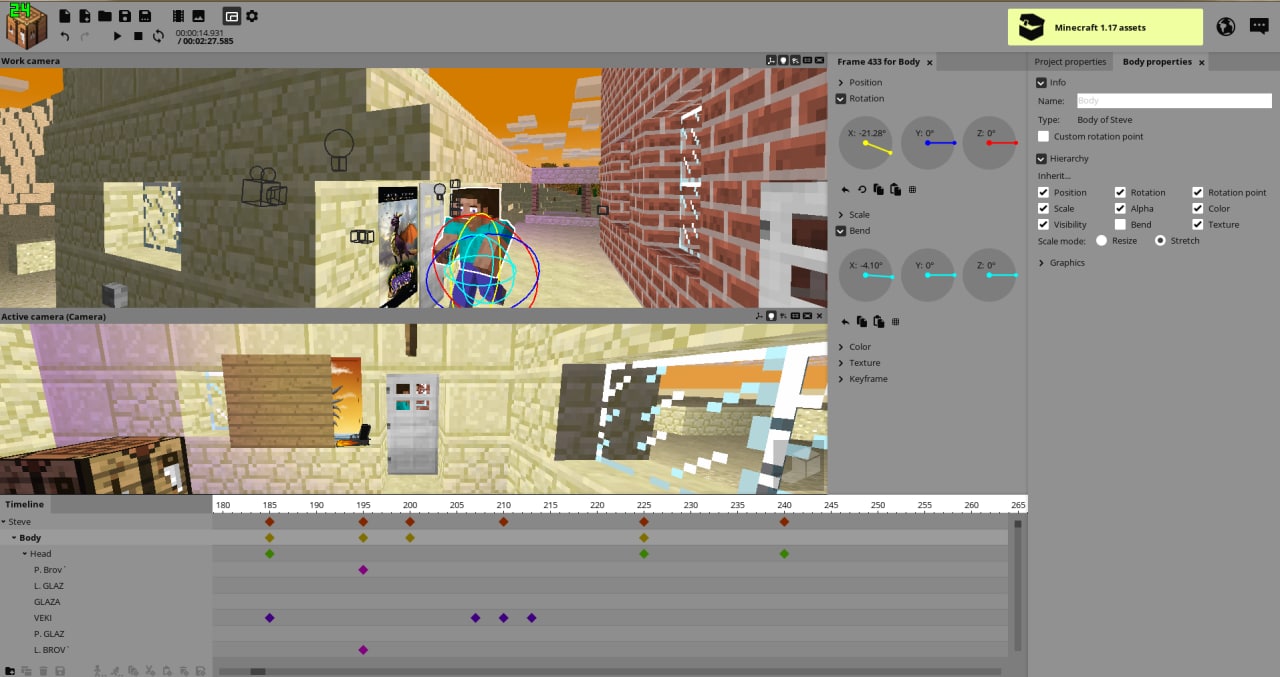Screen dimensions: 1280x677
Task: Click the grid icon in Rotation row
Action: (x=912, y=189)
